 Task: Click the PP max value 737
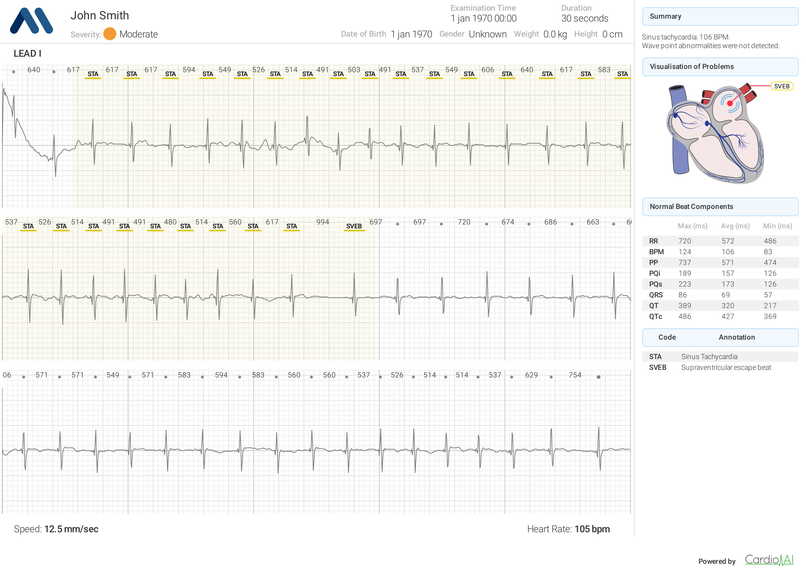click(685, 263)
